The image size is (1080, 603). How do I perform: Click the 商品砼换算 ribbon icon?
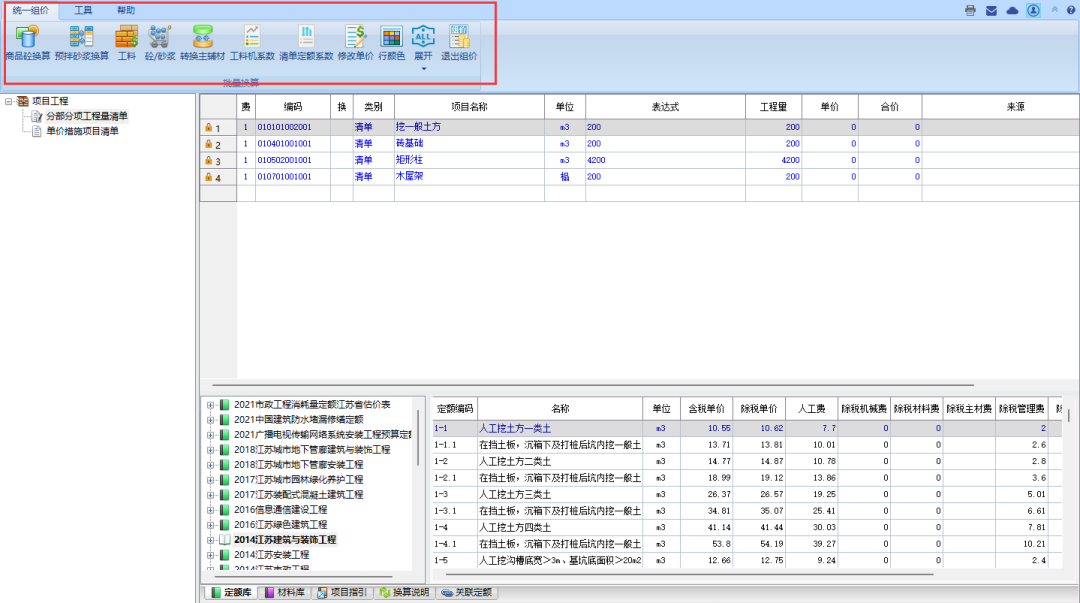point(27,38)
